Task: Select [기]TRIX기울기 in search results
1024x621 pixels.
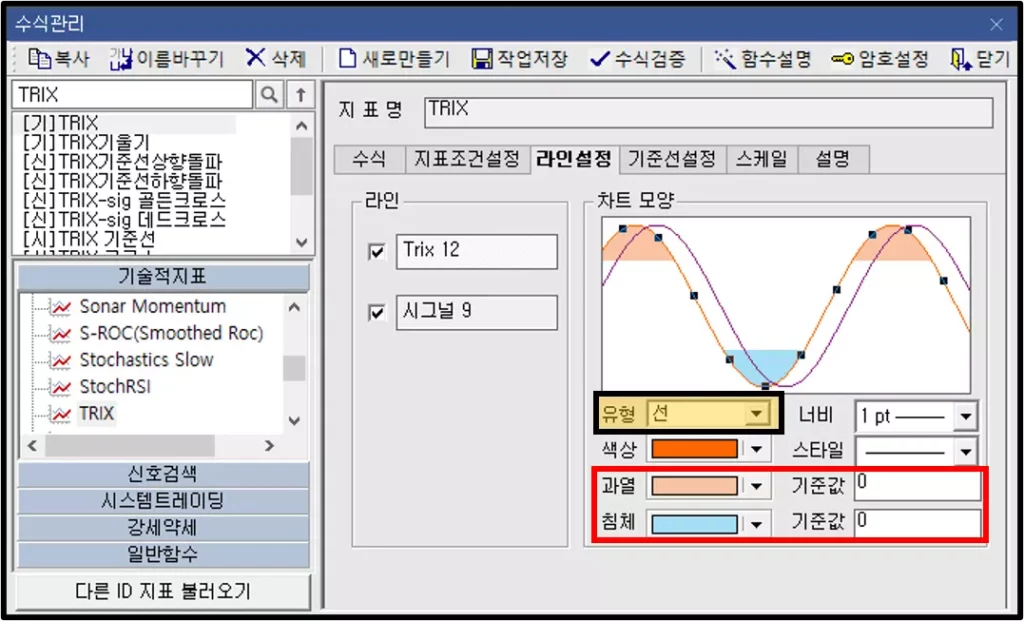Action: pos(86,141)
